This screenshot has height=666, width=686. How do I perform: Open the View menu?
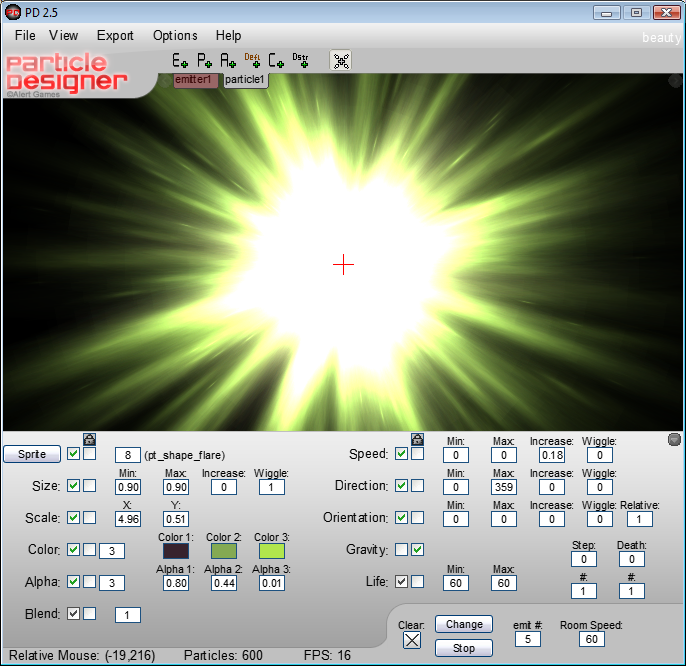pos(63,35)
